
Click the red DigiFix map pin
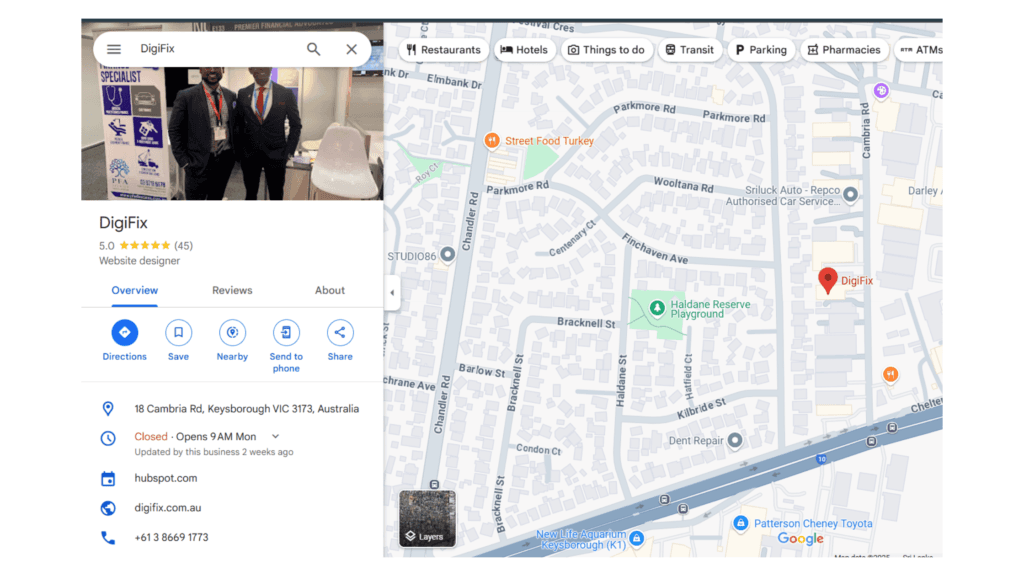827,280
